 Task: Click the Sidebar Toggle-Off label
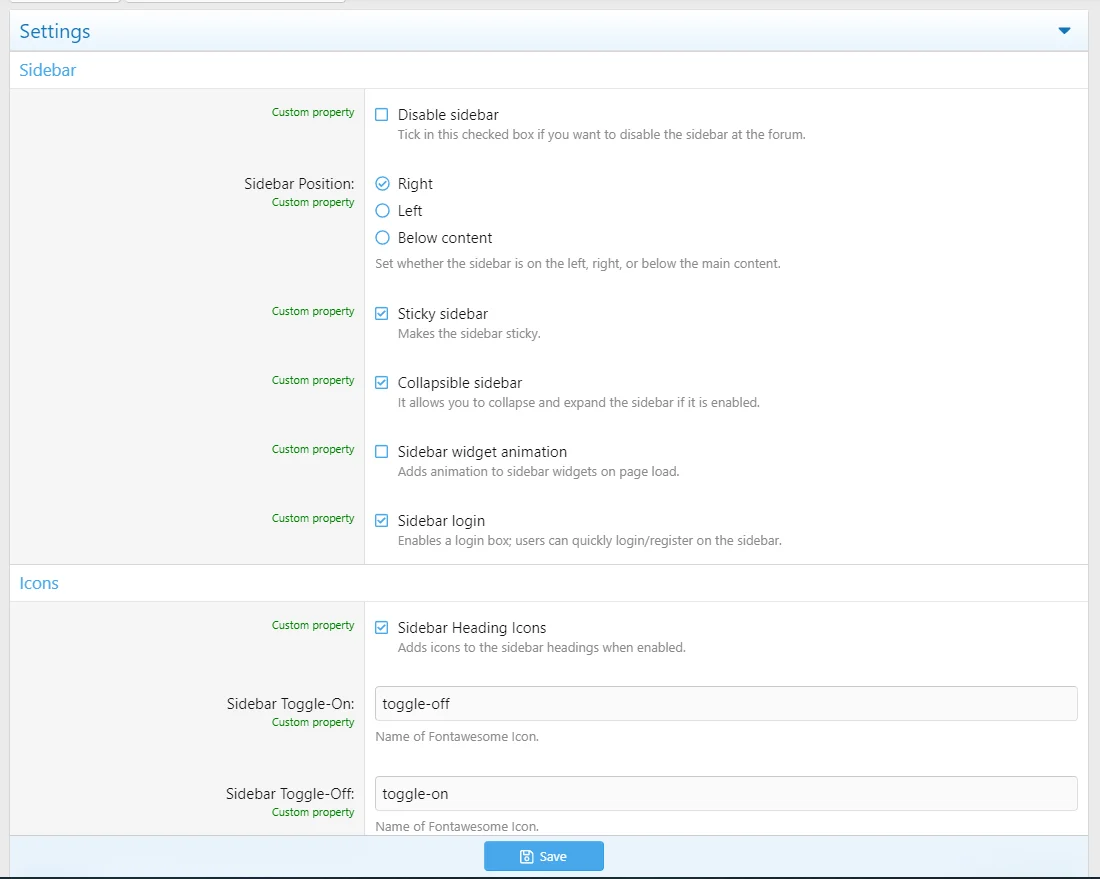click(x=290, y=794)
